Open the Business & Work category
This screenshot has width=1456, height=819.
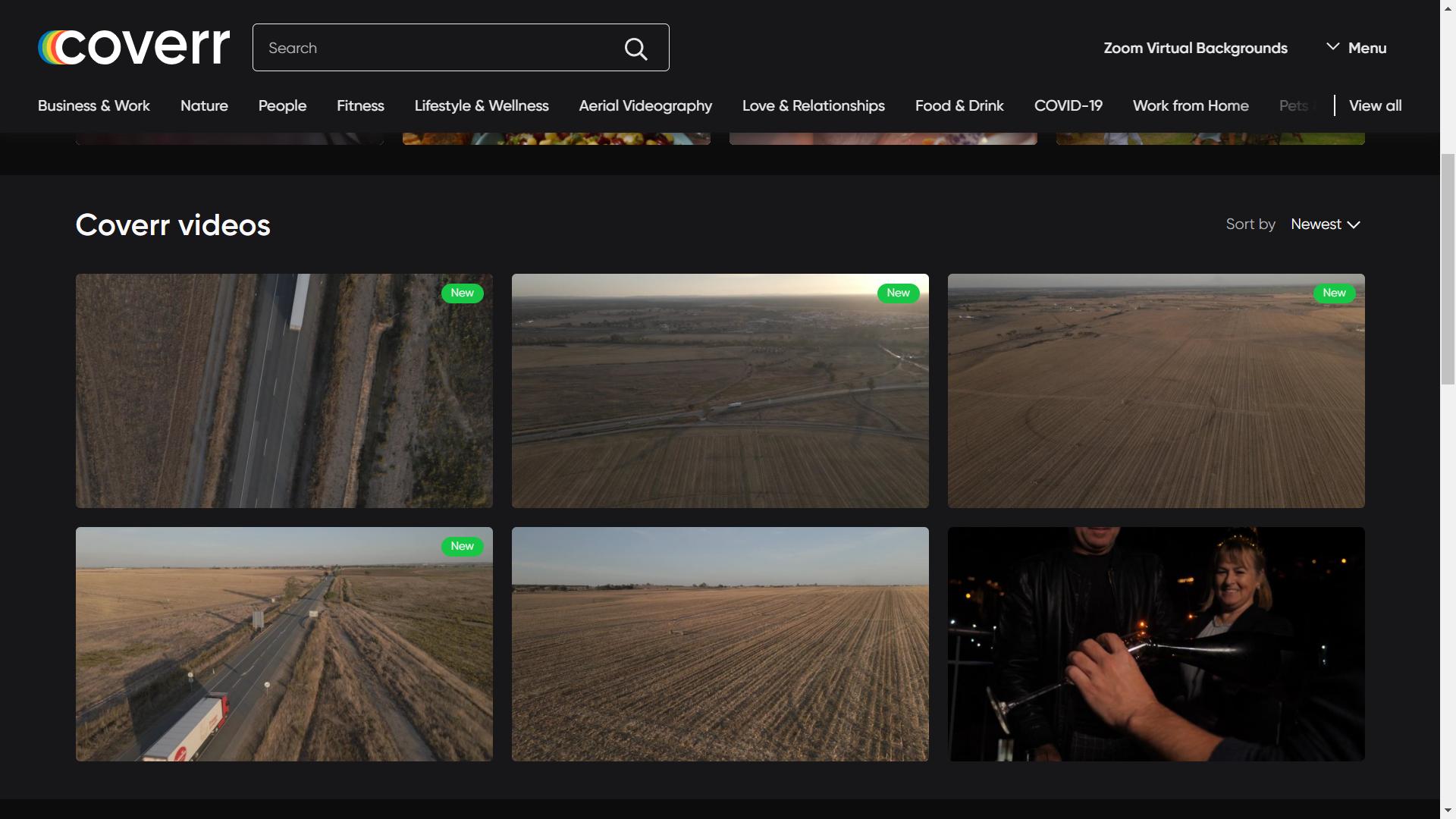(94, 105)
